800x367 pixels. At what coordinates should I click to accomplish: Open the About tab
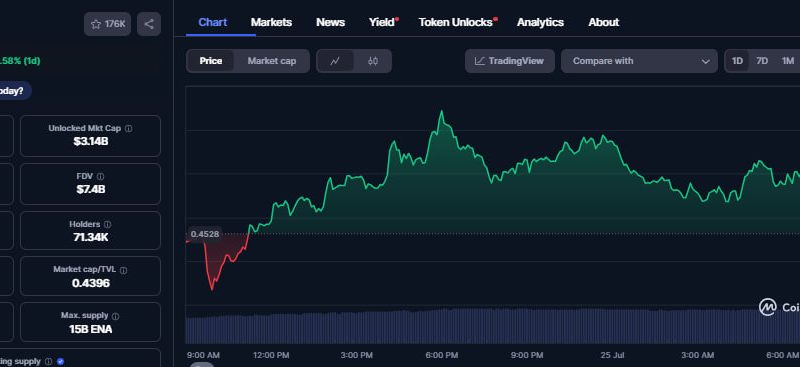point(604,22)
